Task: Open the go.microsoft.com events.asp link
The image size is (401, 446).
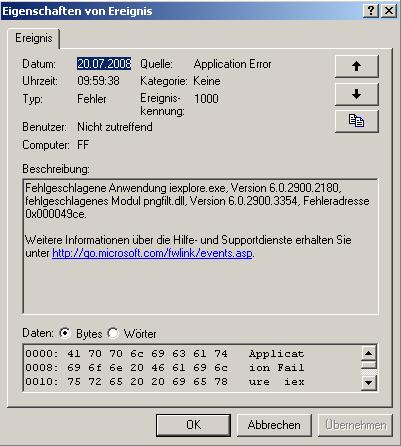Action: pos(152,253)
